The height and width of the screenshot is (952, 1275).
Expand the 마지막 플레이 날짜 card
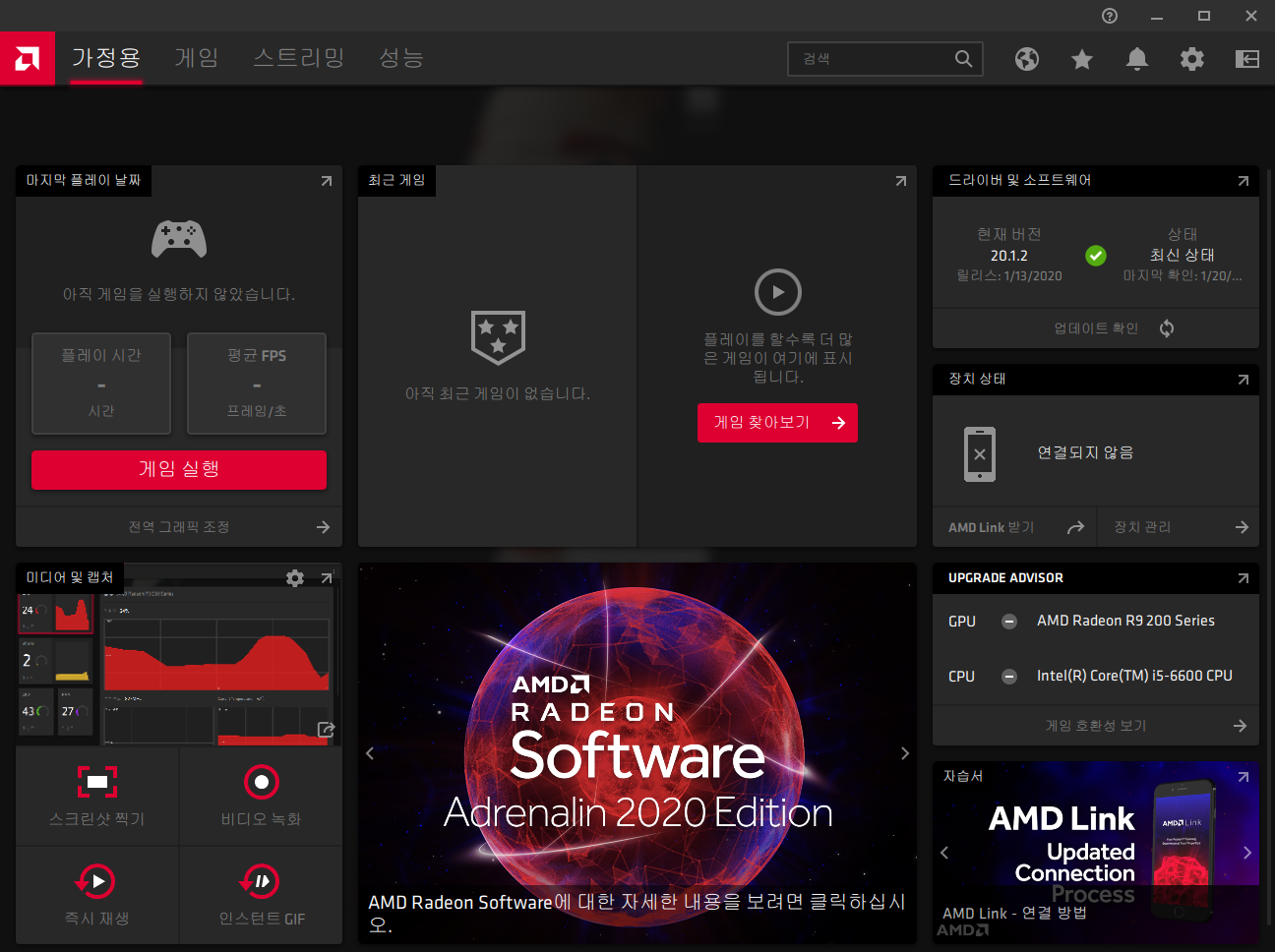pos(327,181)
